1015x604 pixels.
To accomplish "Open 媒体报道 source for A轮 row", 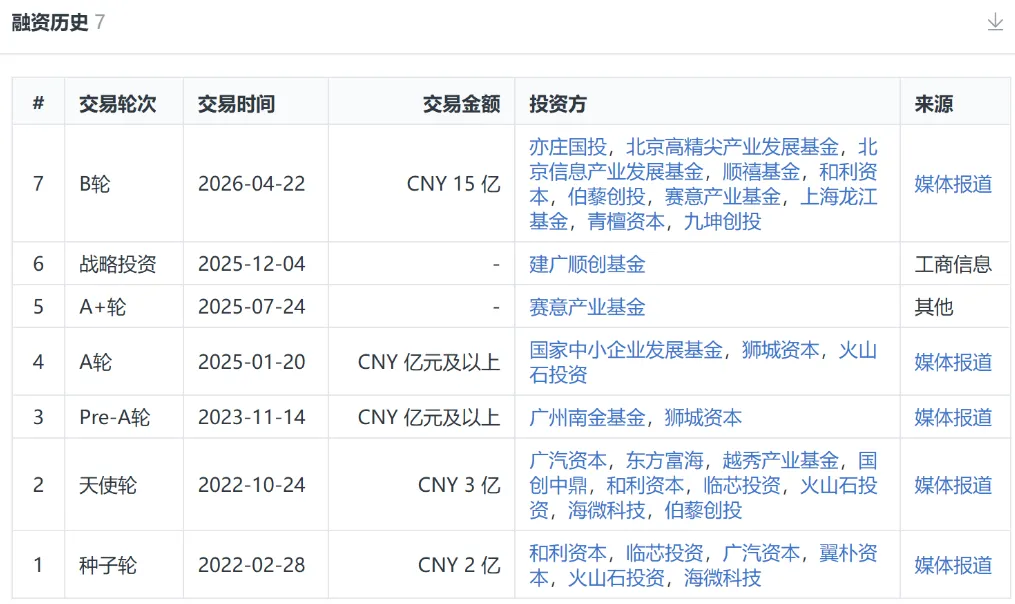I will pyautogui.click(x=953, y=362).
